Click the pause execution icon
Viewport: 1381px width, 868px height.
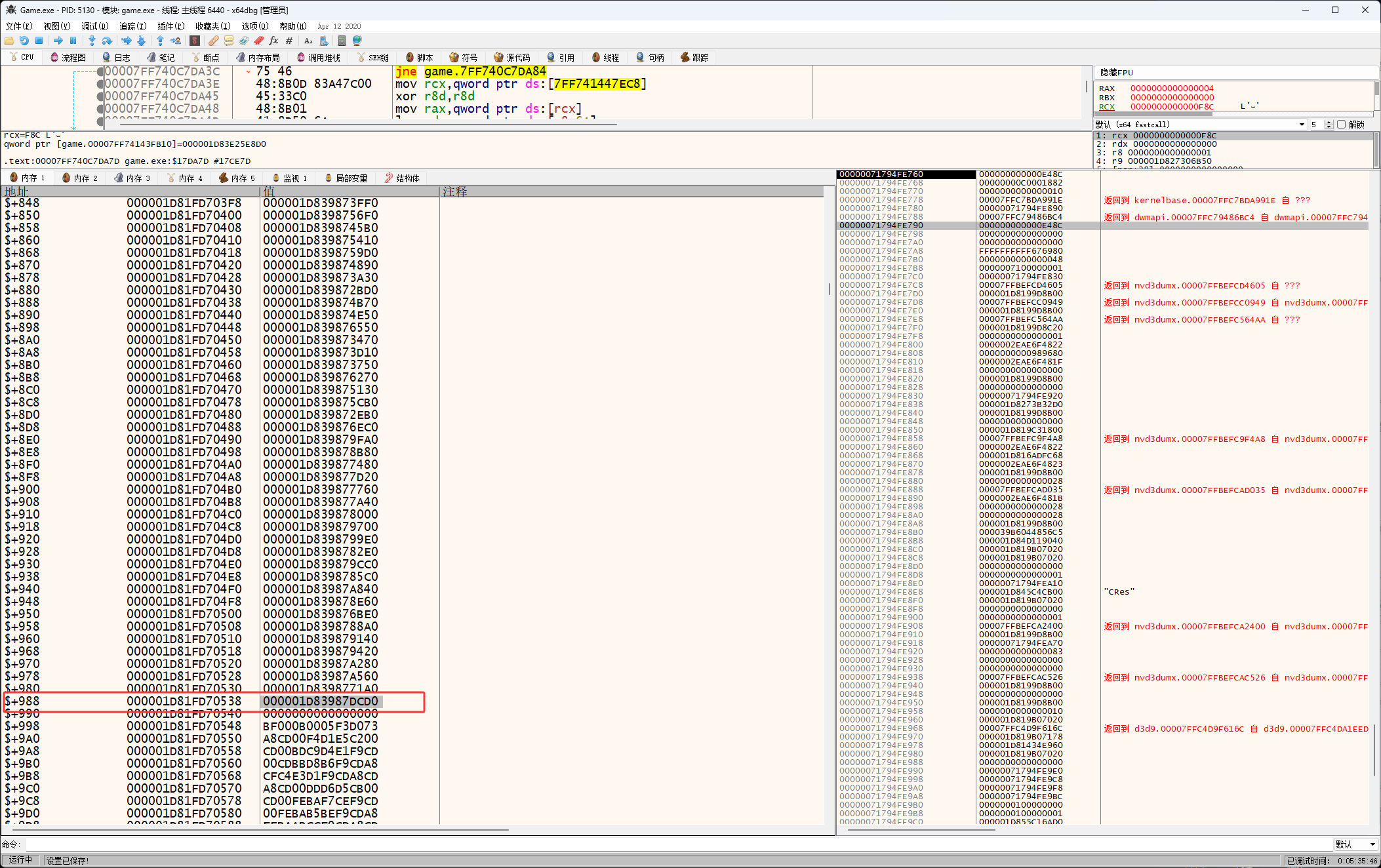click(x=73, y=41)
